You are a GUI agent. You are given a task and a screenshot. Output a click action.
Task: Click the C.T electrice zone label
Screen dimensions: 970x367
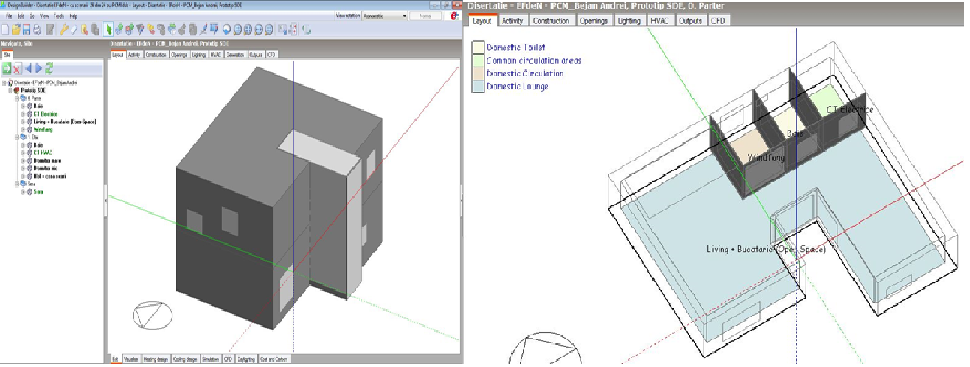tap(849, 110)
